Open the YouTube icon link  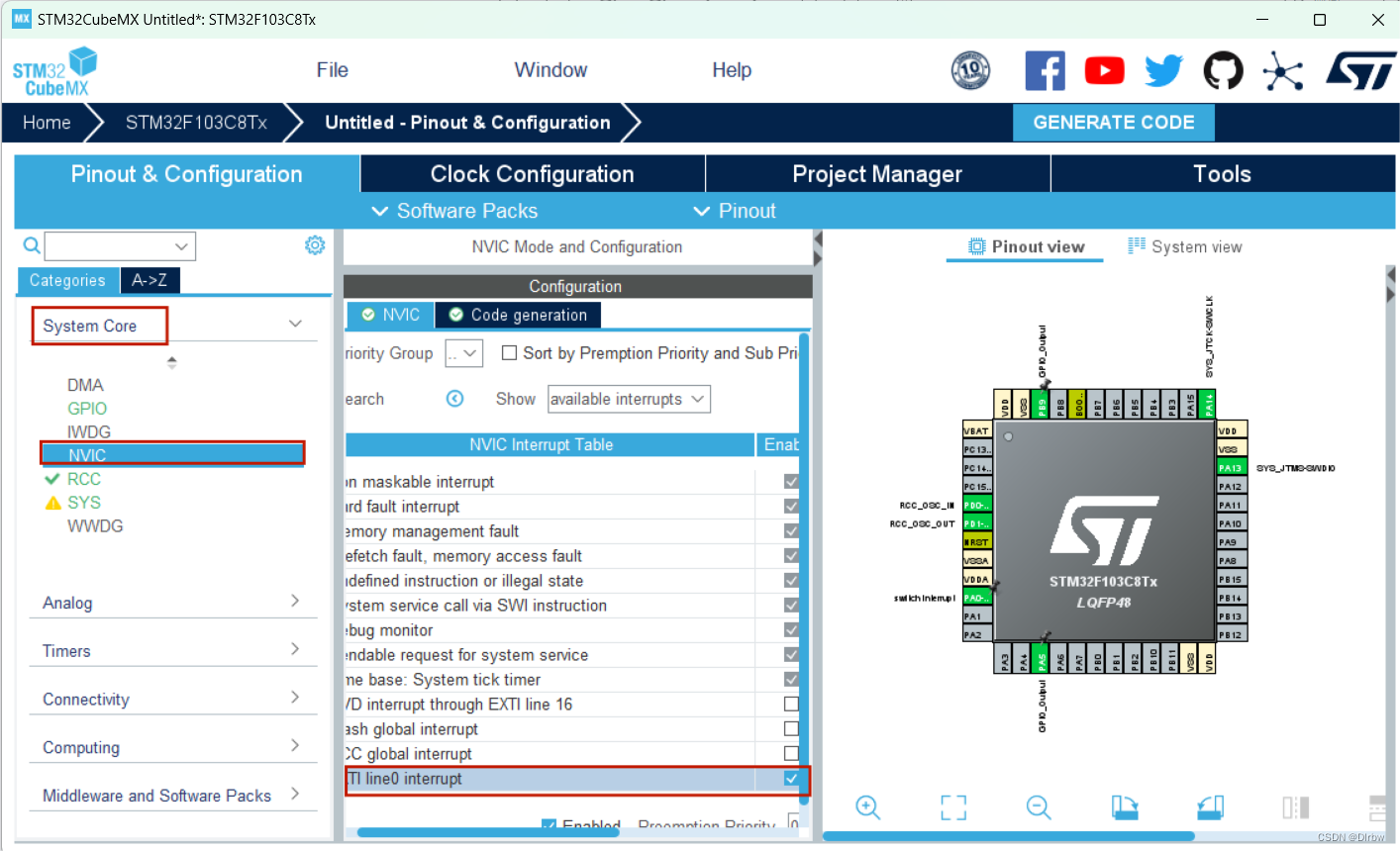[x=1104, y=71]
